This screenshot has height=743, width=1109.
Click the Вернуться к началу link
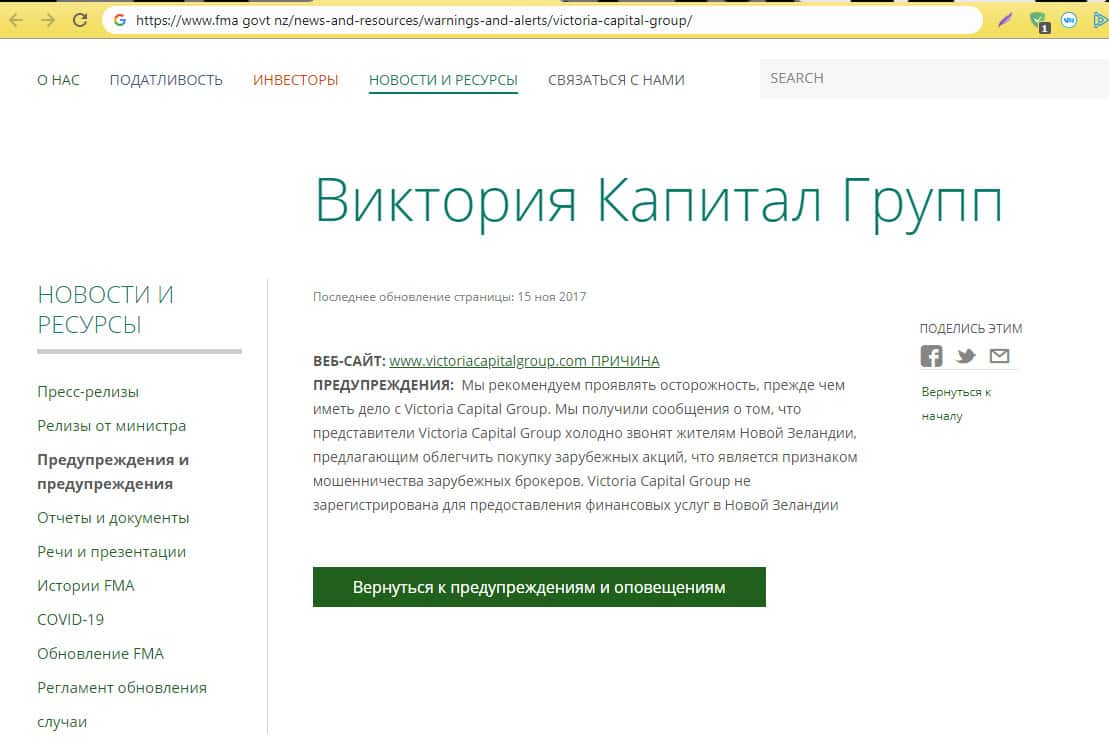tap(956, 404)
